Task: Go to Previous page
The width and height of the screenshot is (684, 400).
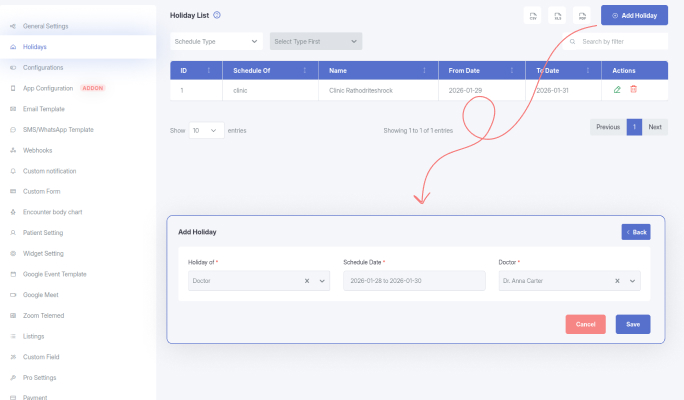Action: click(x=608, y=127)
